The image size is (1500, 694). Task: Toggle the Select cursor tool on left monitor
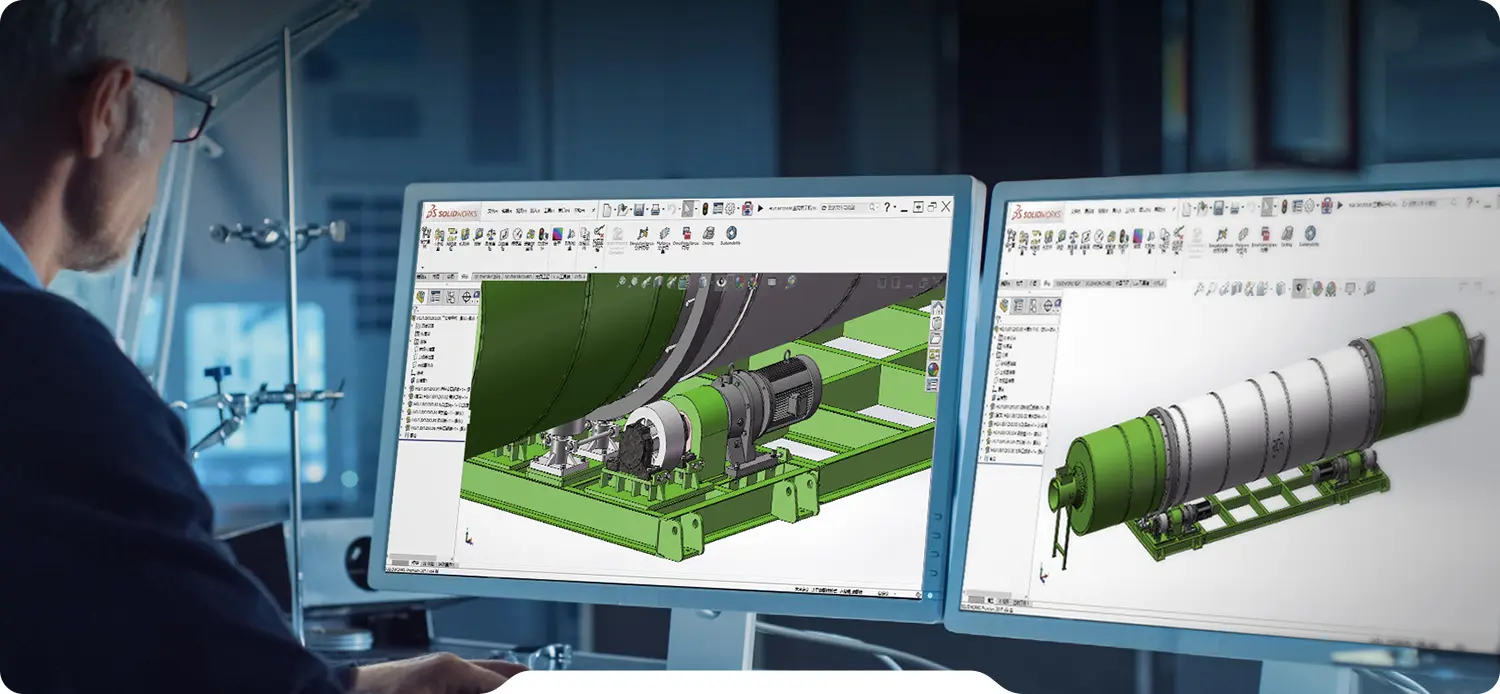click(x=688, y=209)
